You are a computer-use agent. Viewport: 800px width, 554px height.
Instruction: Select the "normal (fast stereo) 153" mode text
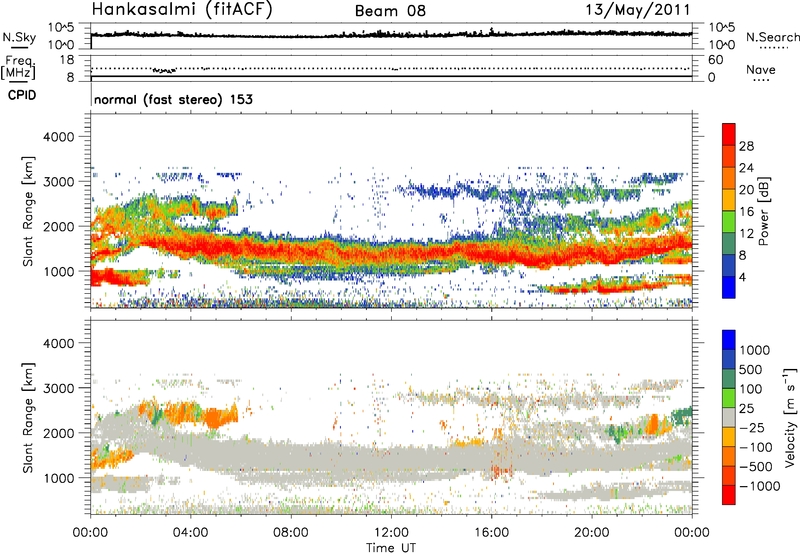[173, 99]
